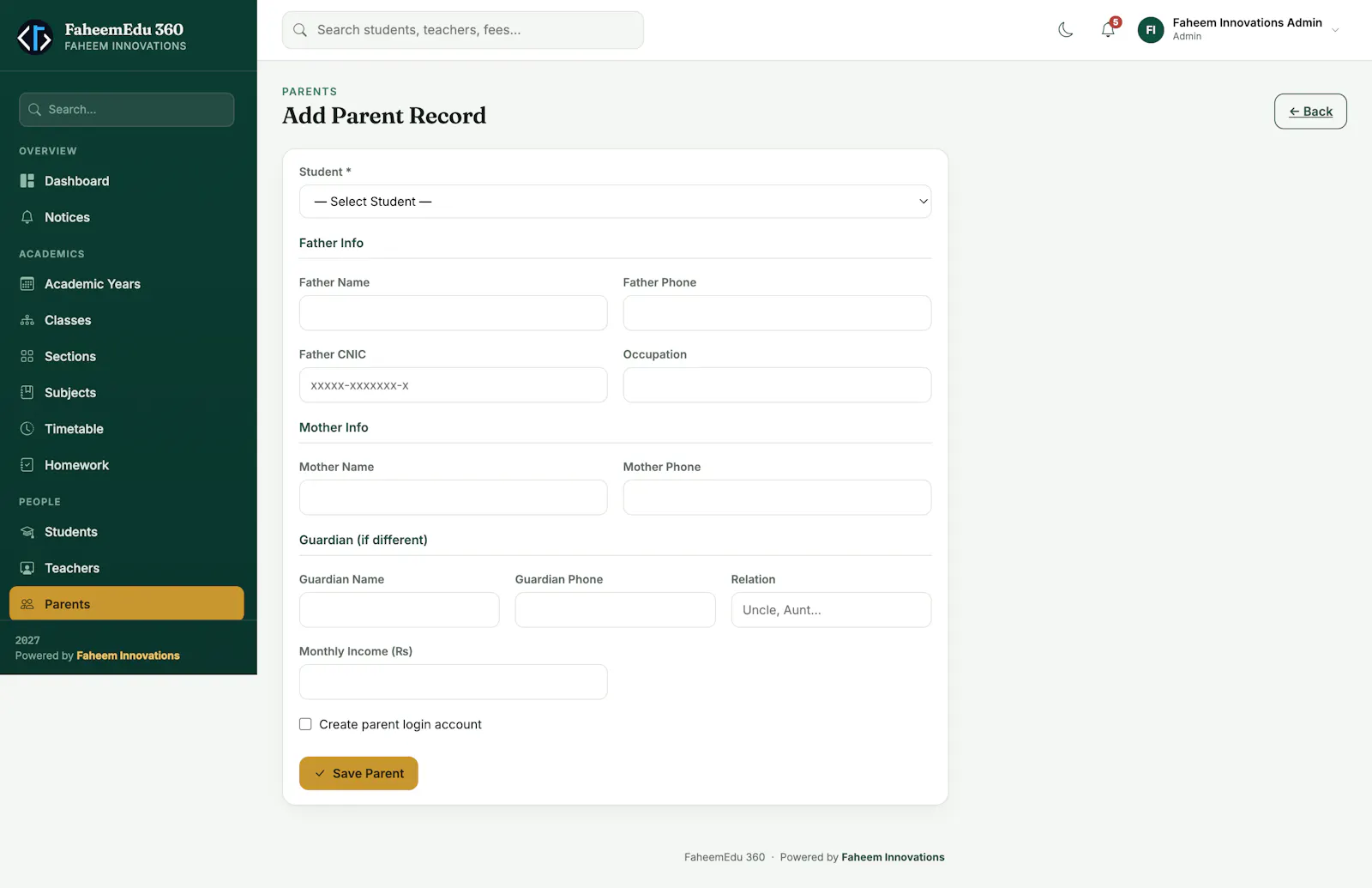Click the FI user avatar
This screenshot has width=1372, height=888.
click(1151, 30)
